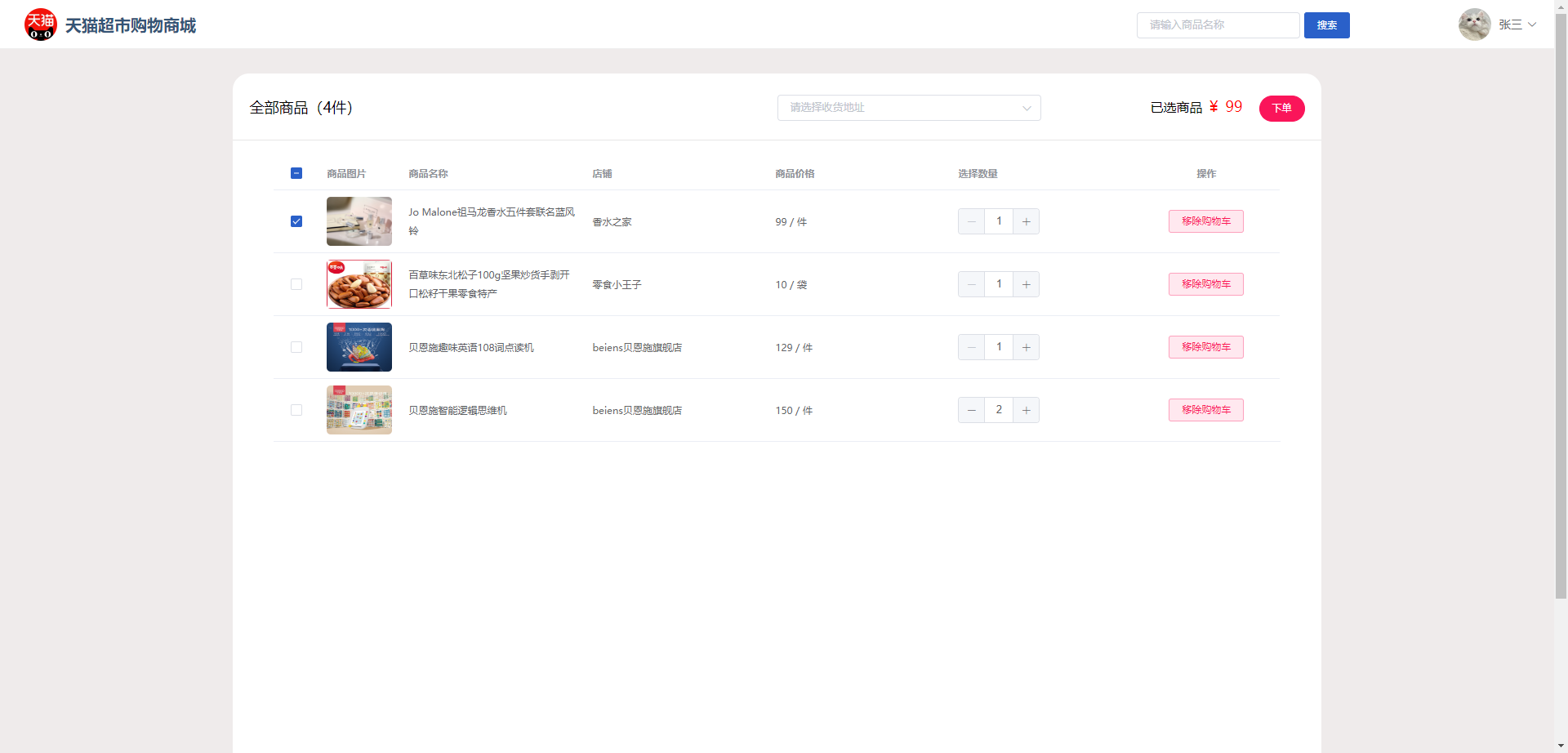Image resolution: width=1568 pixels, height=753 pixels.
Task: Click the 零食小王子 shop name
Action: point(617,284)
